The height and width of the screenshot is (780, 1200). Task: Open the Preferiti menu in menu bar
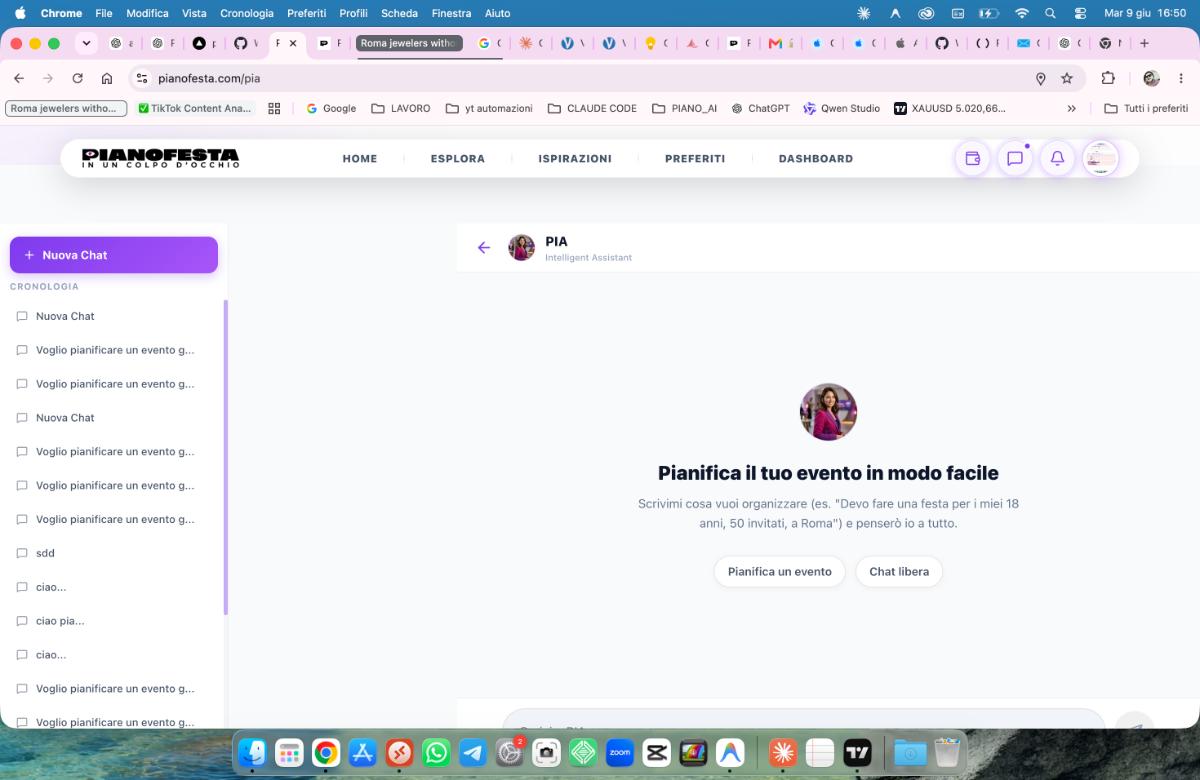click(306, 13)
